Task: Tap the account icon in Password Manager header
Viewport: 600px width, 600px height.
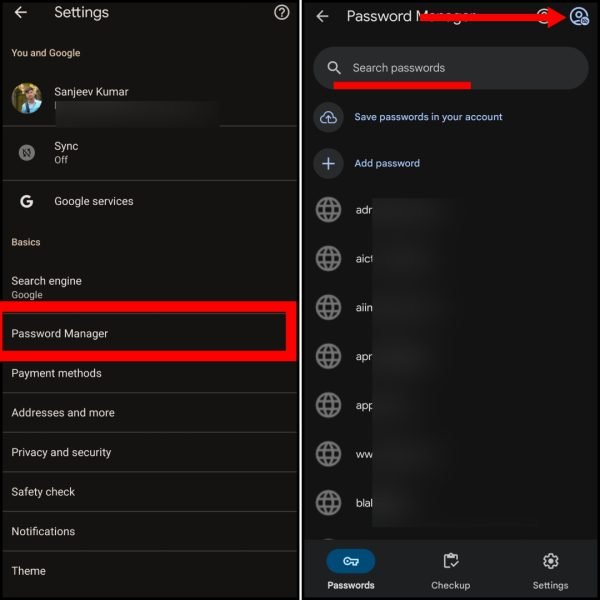Action: point(579,16)
